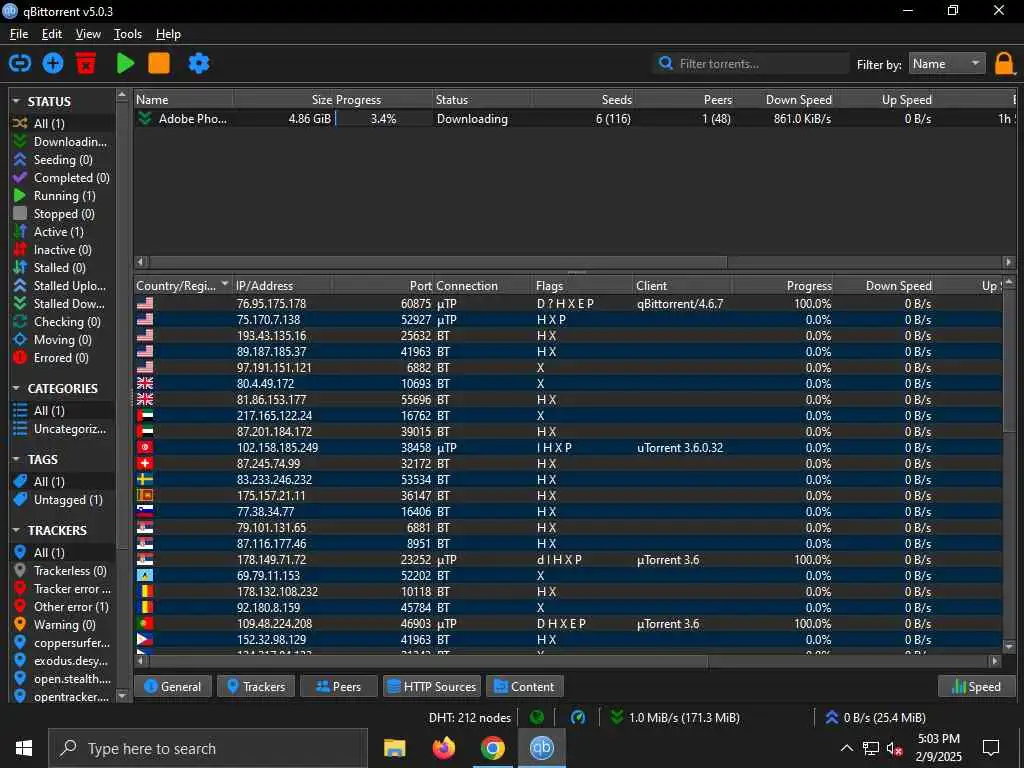The height and width of the screenshot is (768, 1024).
Task: Click the torrent's 3.4% progress bar
Action: coord(384,118)
